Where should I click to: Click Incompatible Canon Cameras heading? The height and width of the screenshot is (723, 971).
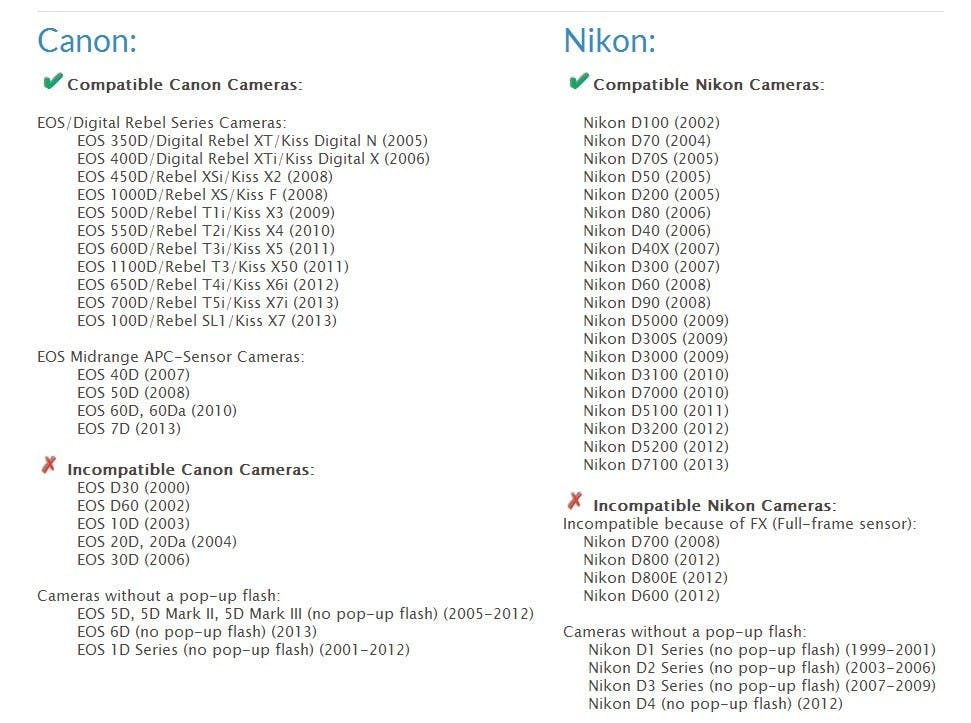tap(191, 470)
